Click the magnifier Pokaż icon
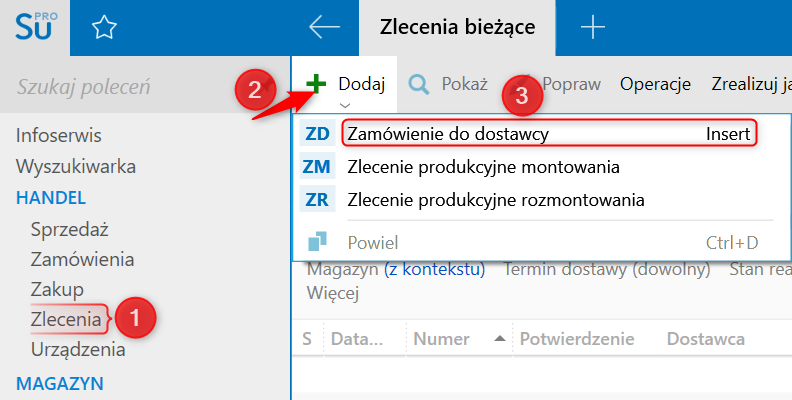This screenshot has width=792, height=400. [419, 84]
